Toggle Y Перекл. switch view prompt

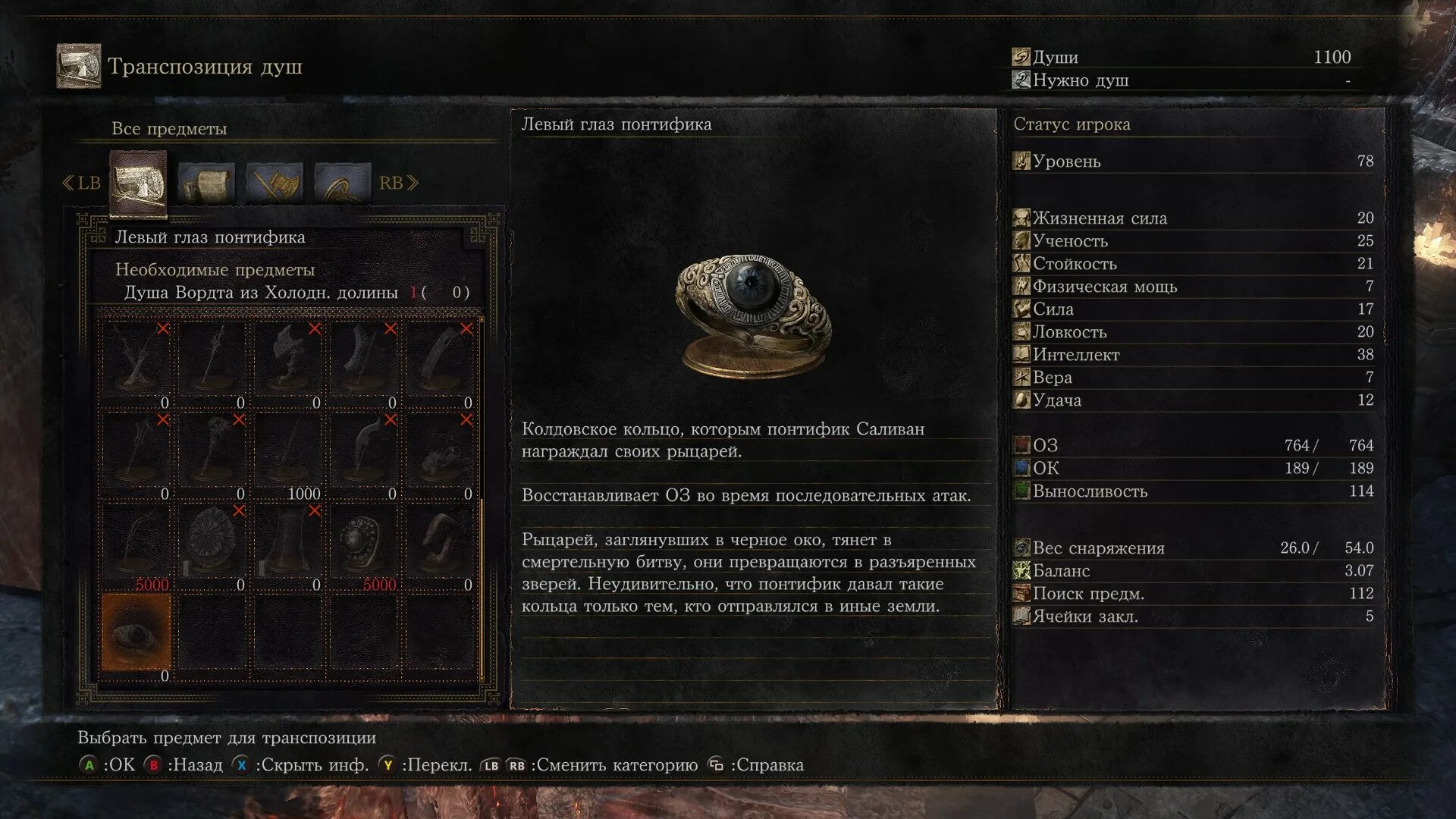pos(425,765)
